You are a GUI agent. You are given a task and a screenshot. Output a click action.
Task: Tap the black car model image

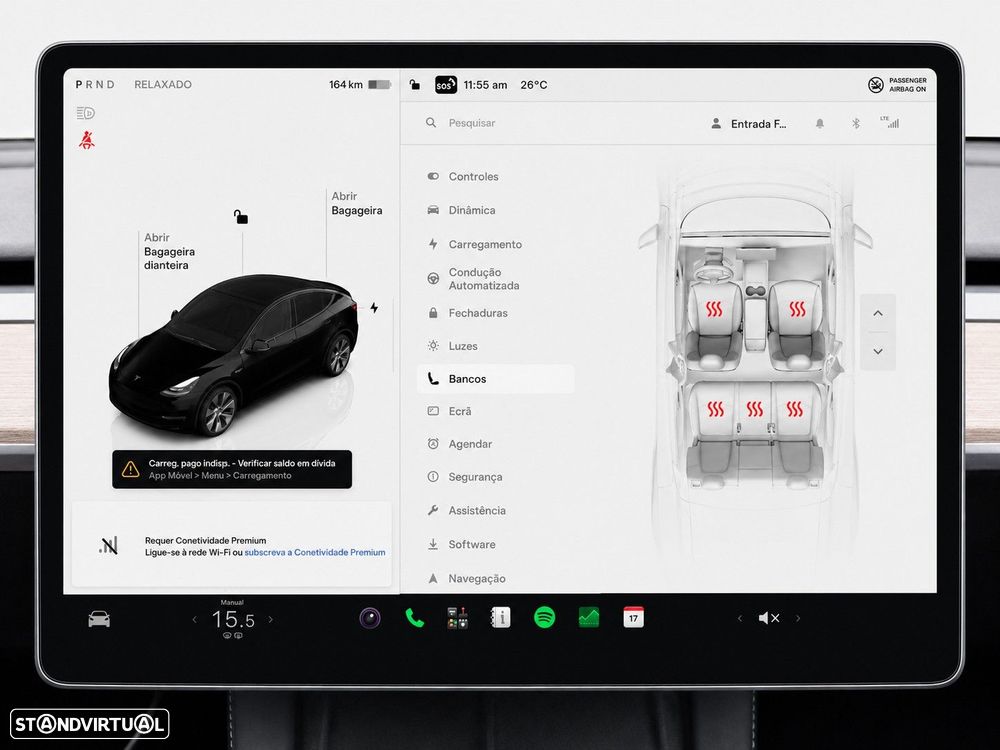233,355
